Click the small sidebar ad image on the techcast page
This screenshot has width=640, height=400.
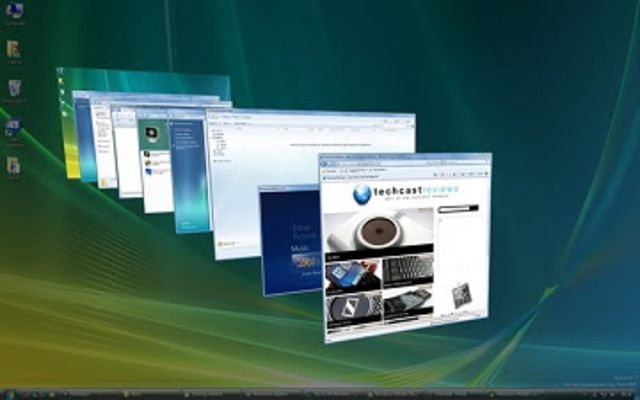click(x=462, y=296)
